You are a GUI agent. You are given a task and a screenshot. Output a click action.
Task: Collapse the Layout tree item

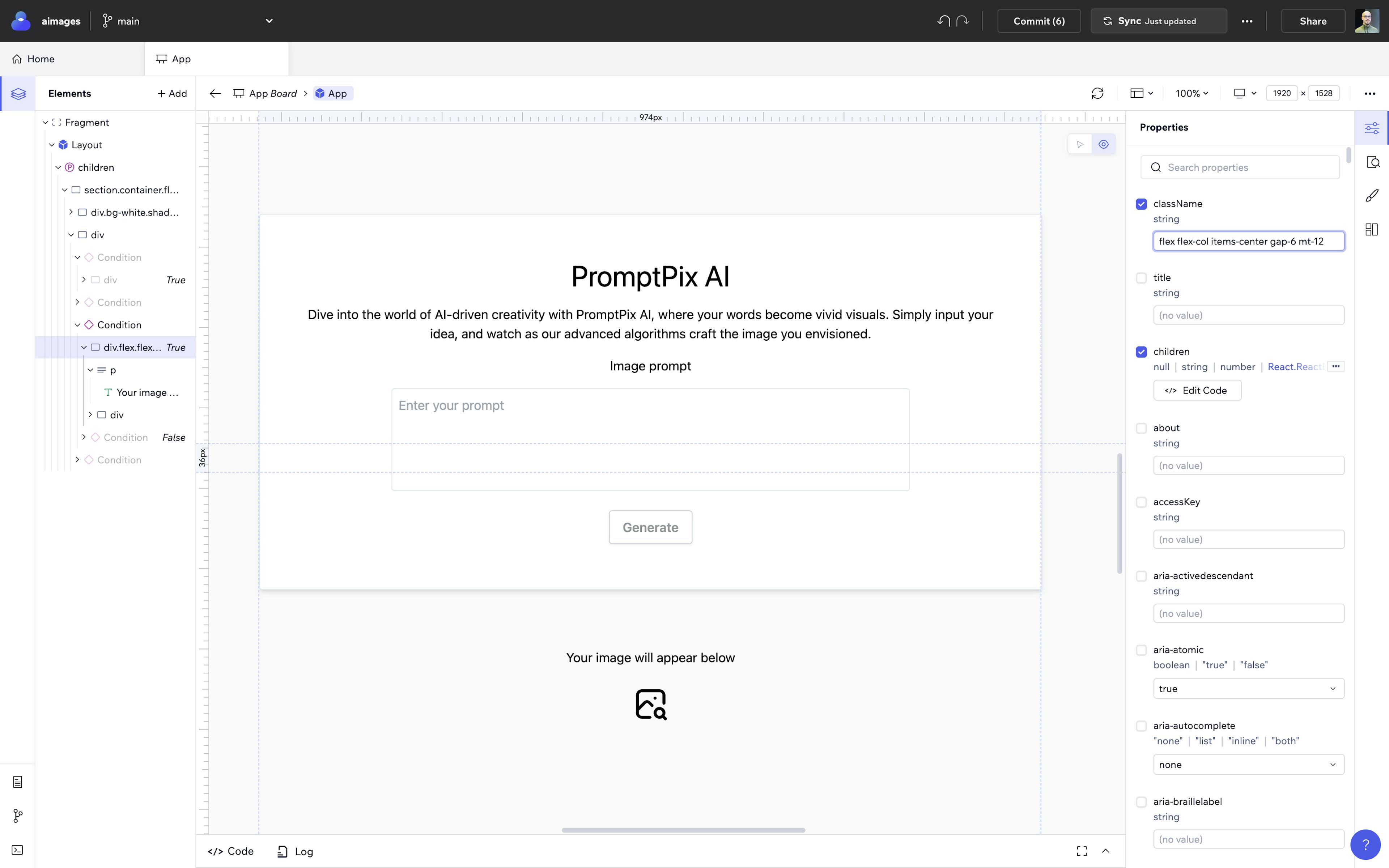(52, 145)
